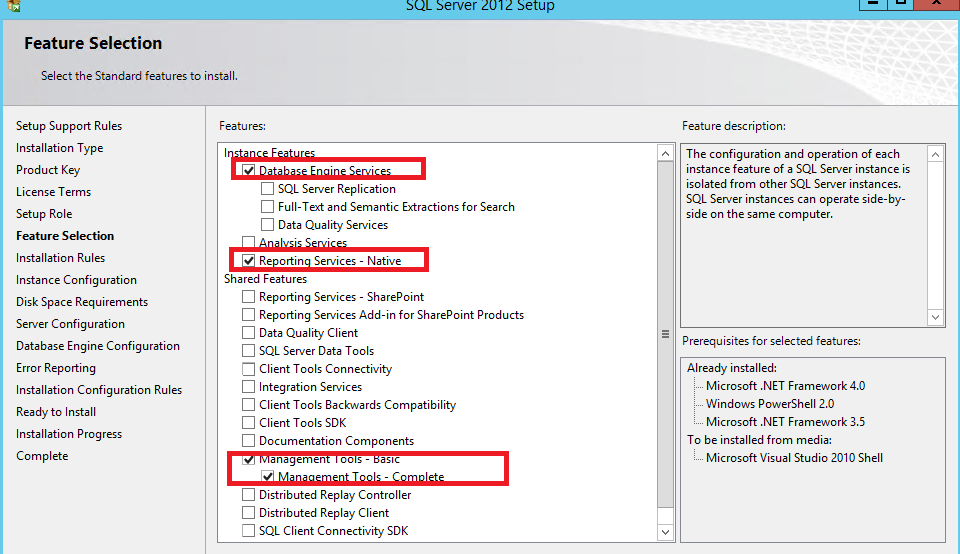The width and height of the screenshot is (960, 554).
Task: Click feature description scroll down arrow
Action: [935, 317]
